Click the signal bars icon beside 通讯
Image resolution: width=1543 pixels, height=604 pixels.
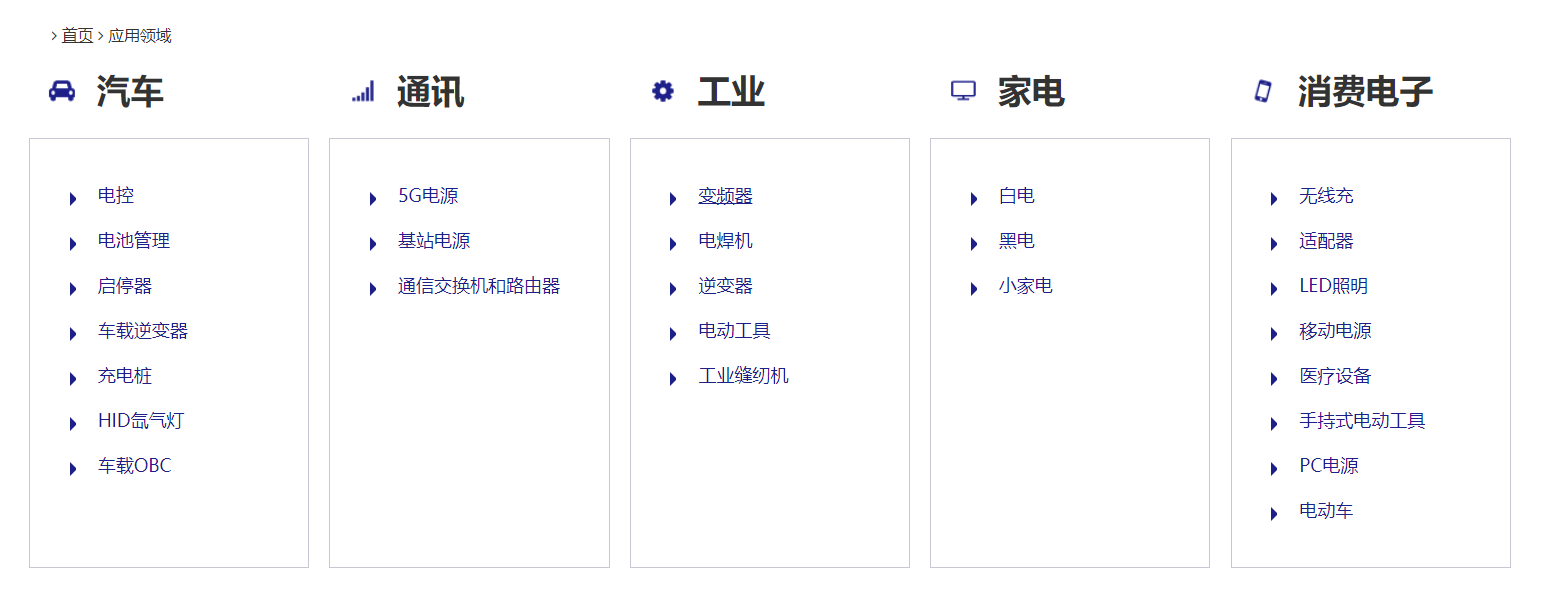click(363, 92)
